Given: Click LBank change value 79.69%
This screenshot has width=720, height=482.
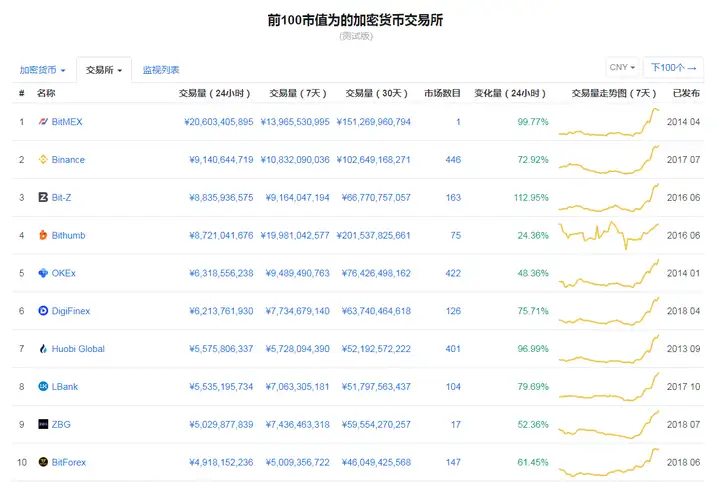Looking at the screenshot, I should tap(533, 387).
